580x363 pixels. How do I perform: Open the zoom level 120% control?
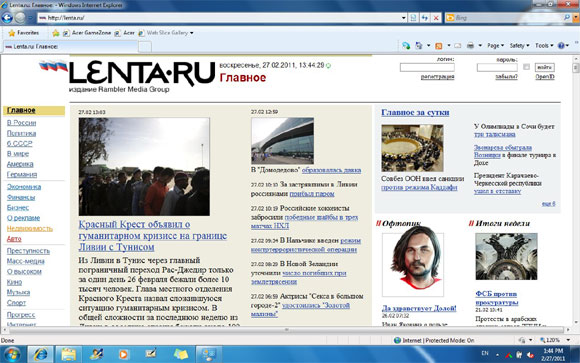pyautogui.click(x=554, y=340)
